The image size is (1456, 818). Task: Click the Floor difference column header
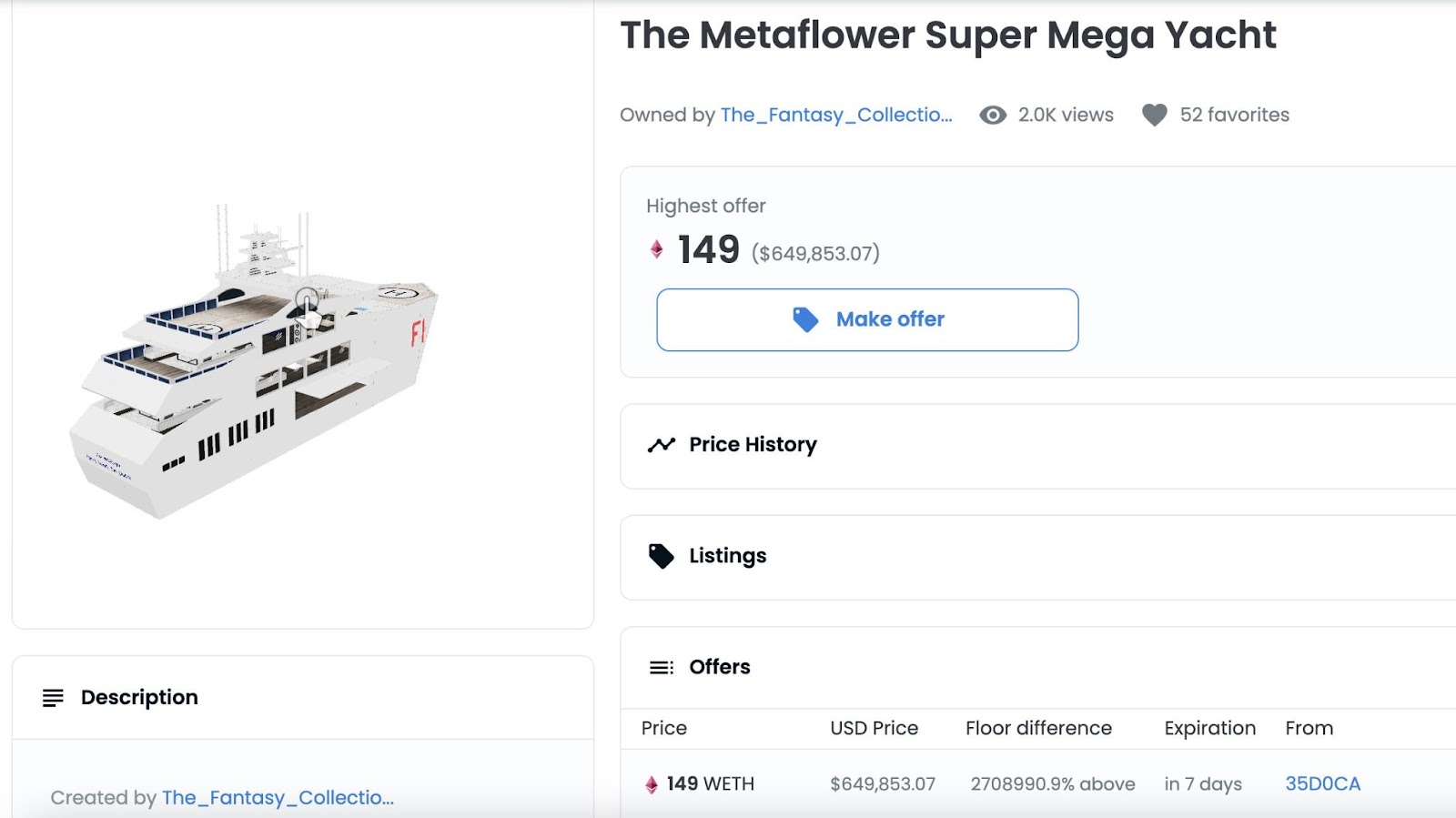[x=1038, y=729]
